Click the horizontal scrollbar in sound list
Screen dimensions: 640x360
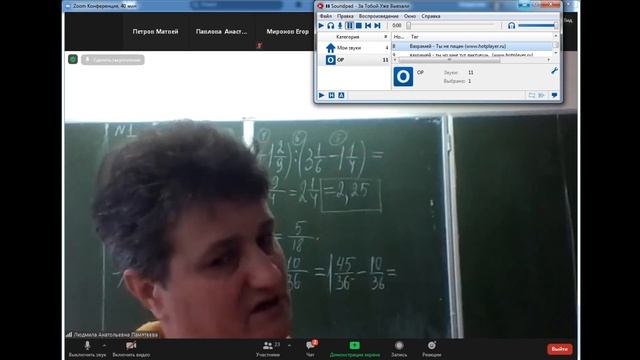(449, 60)
